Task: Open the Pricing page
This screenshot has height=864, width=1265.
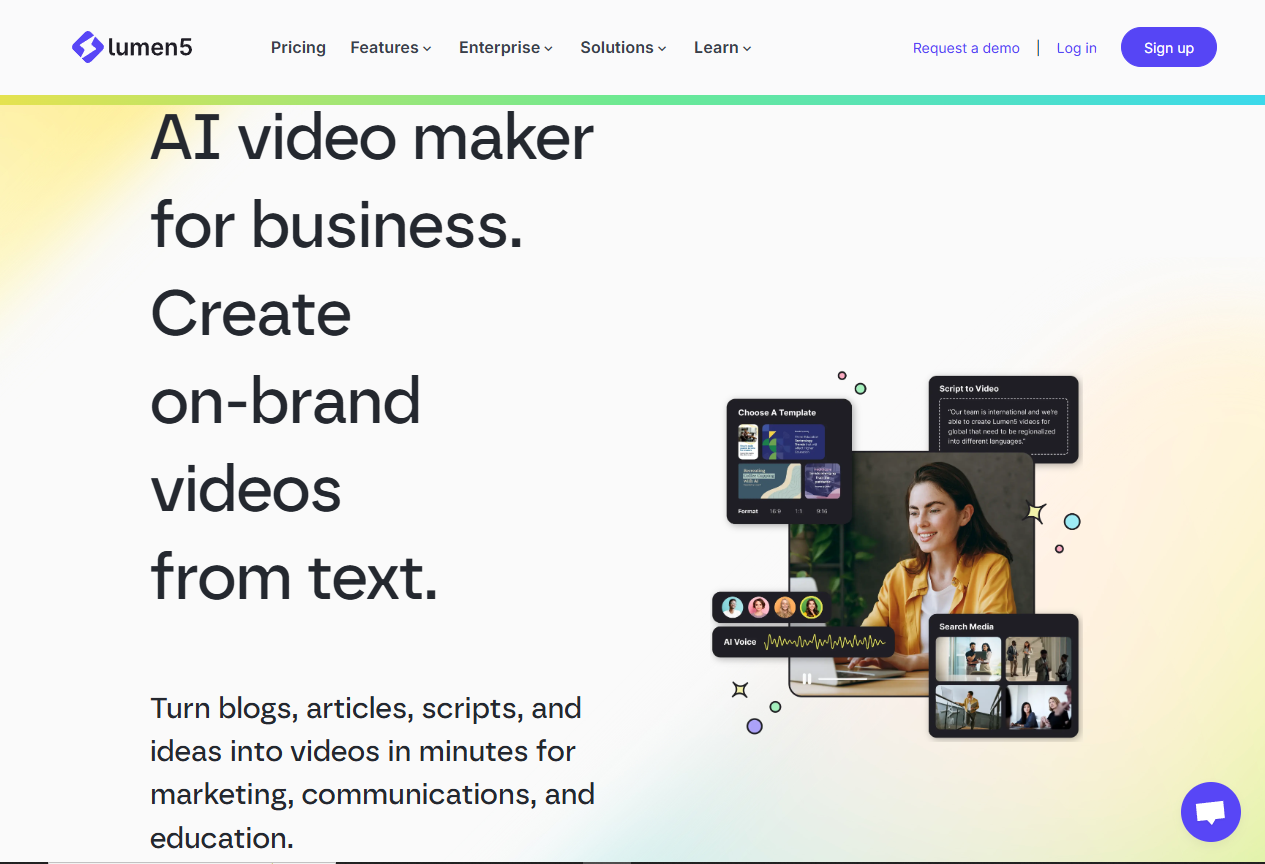Action: (298, 47)
